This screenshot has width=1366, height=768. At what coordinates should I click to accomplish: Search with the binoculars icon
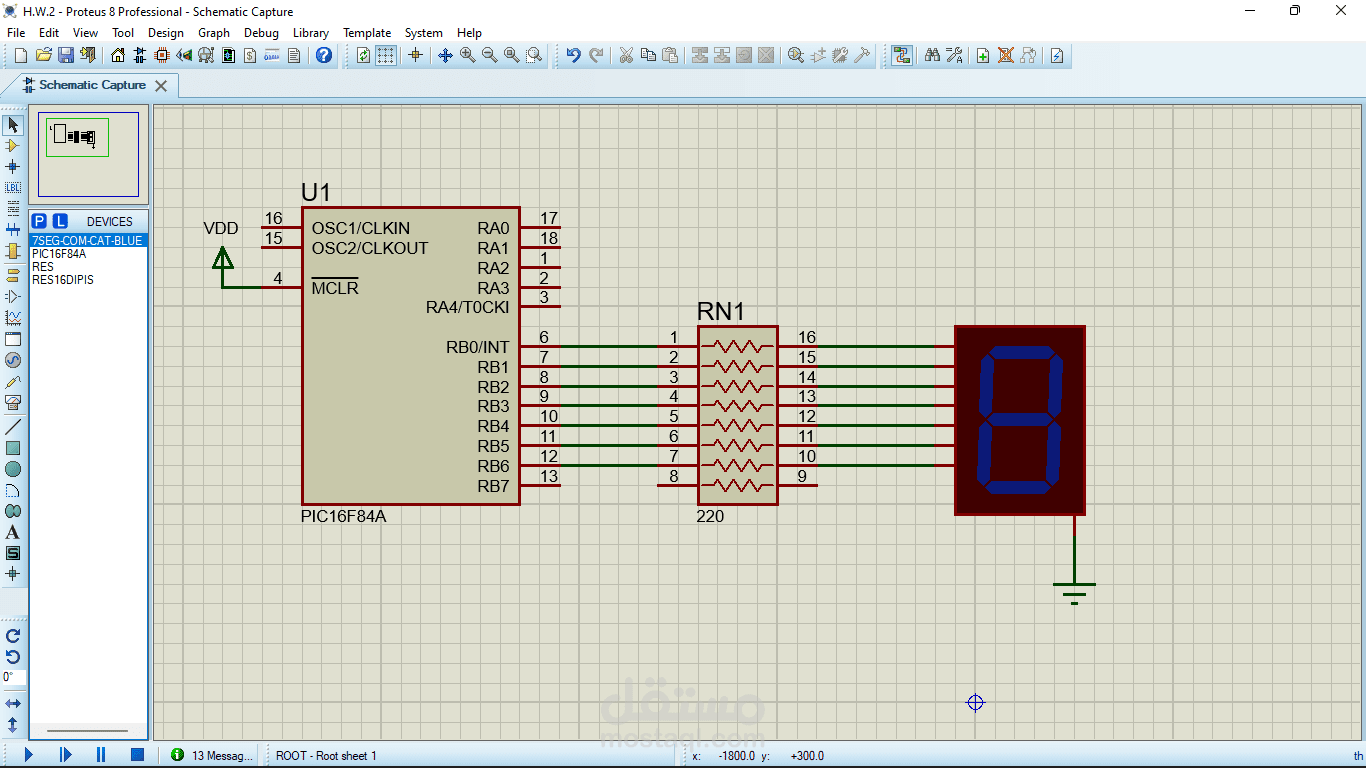(932, 55)
